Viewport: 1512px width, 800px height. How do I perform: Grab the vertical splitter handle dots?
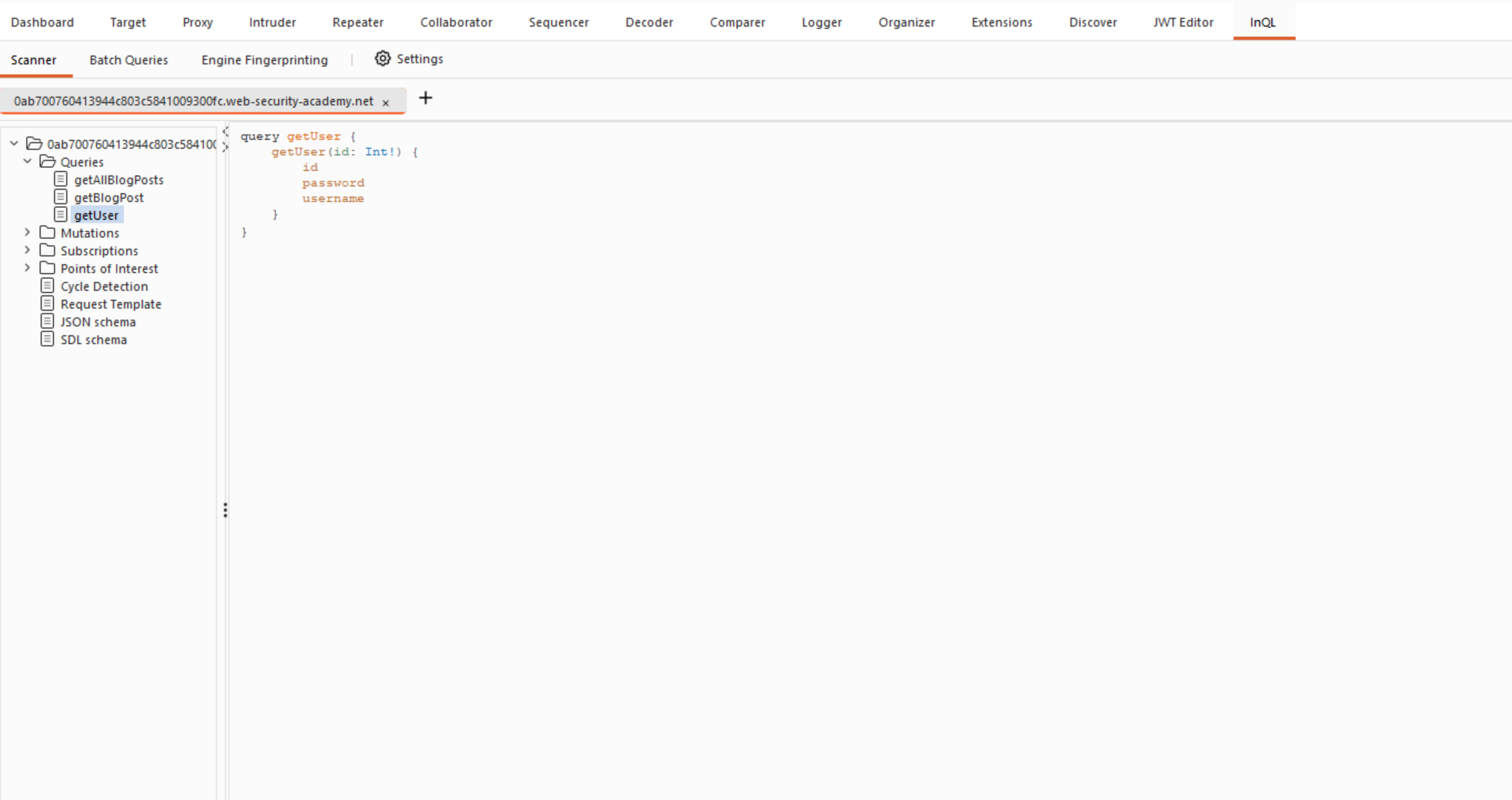(x=226, y=510)
